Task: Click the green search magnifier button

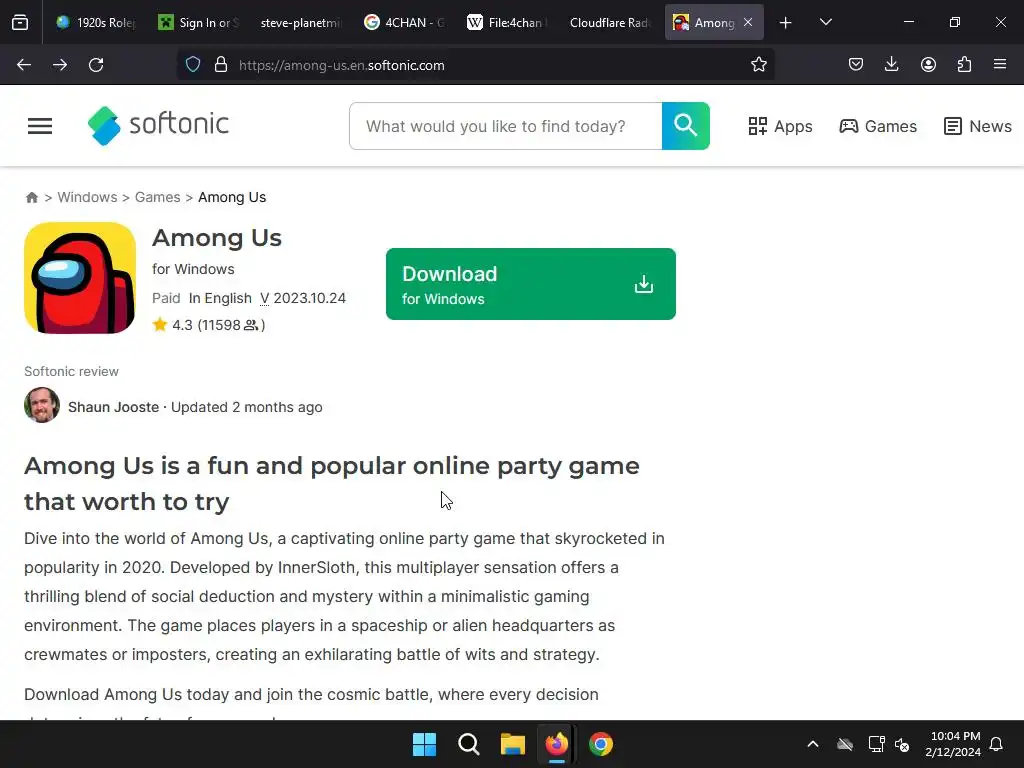Action: (x=686, y=126)
